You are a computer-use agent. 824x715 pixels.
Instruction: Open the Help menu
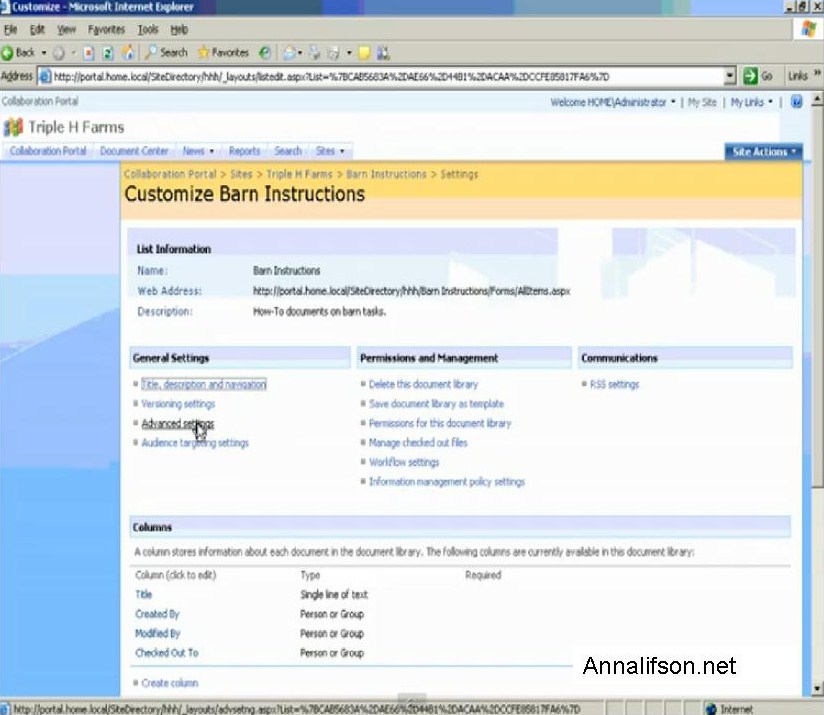179,29
